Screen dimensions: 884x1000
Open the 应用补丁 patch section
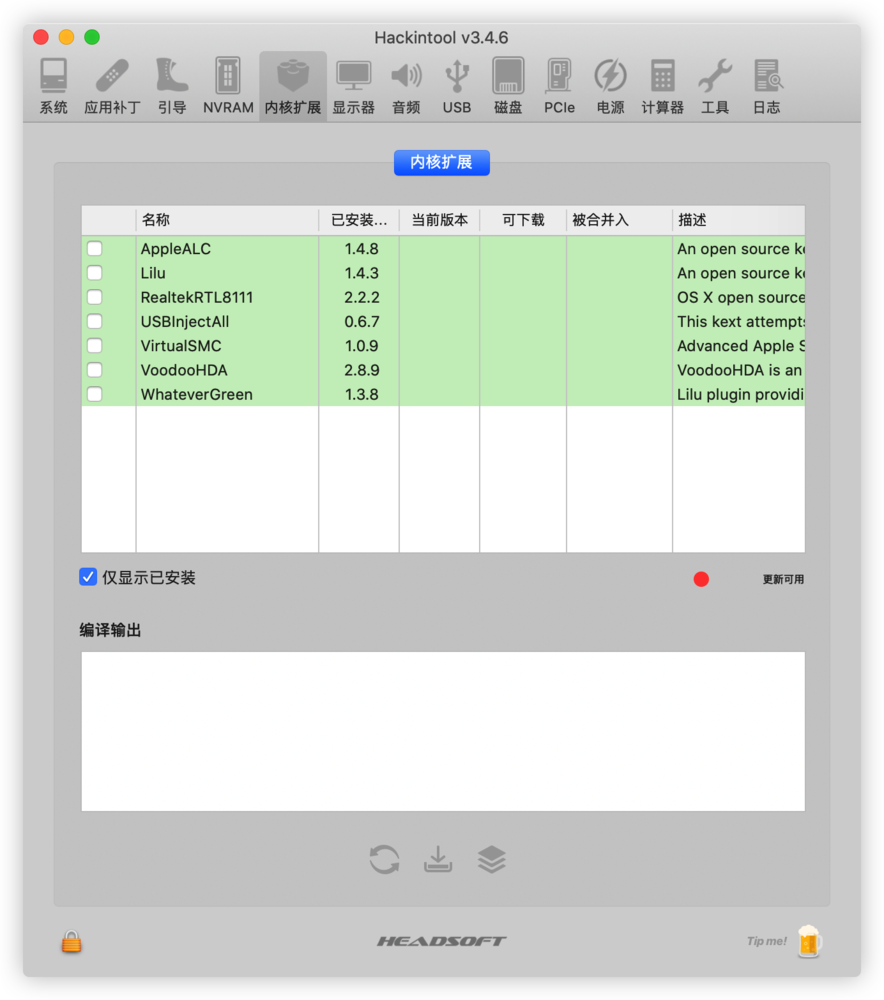click(x=112, y=86)
